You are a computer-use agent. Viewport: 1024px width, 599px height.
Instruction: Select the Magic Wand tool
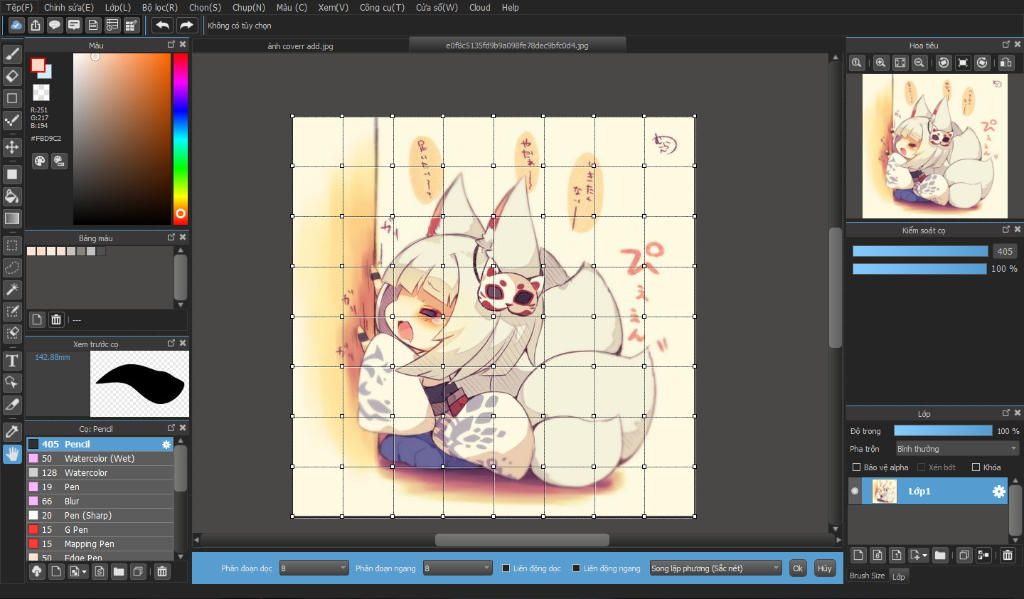[x=12, y=289]
